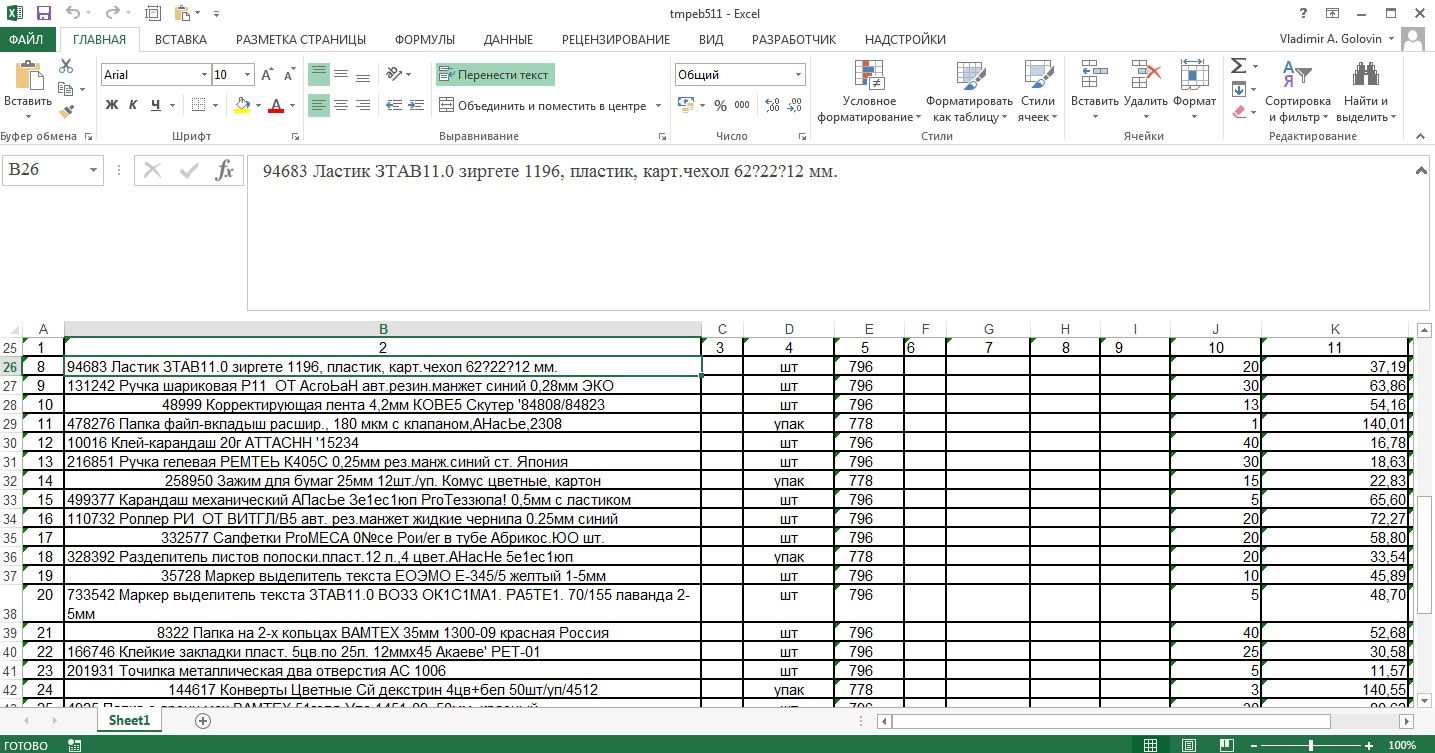This screenshot has width=1435, height=753.
Task: Align text to middle
Action: [341, 74]
